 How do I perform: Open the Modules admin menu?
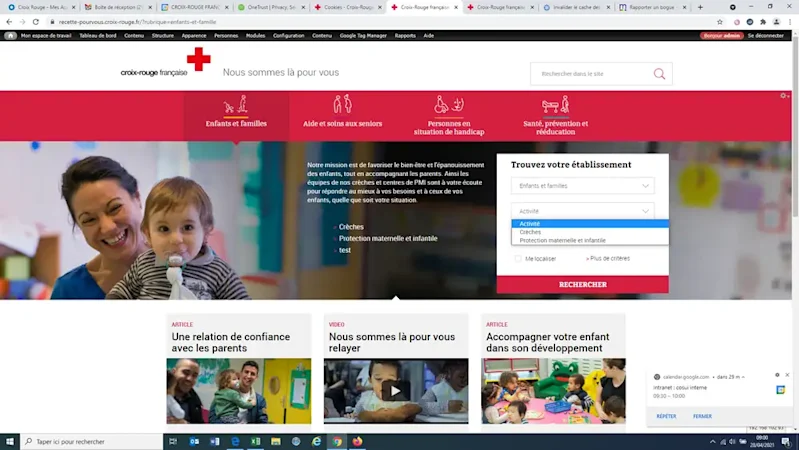[255, 36]
